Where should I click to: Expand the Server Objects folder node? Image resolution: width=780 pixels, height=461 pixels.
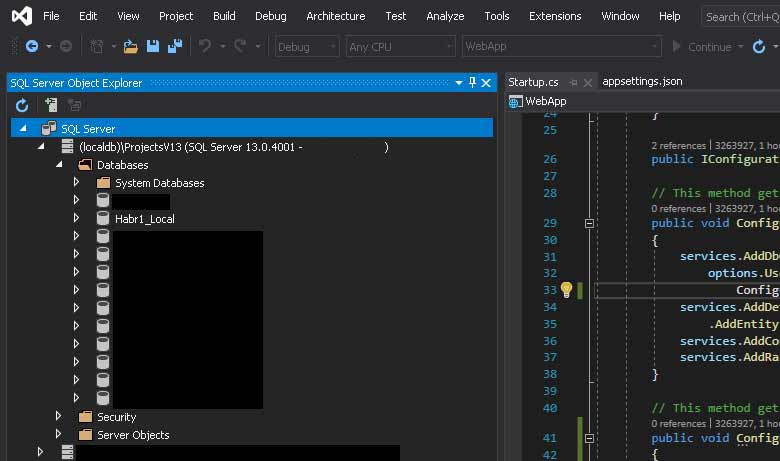[58, 434]
